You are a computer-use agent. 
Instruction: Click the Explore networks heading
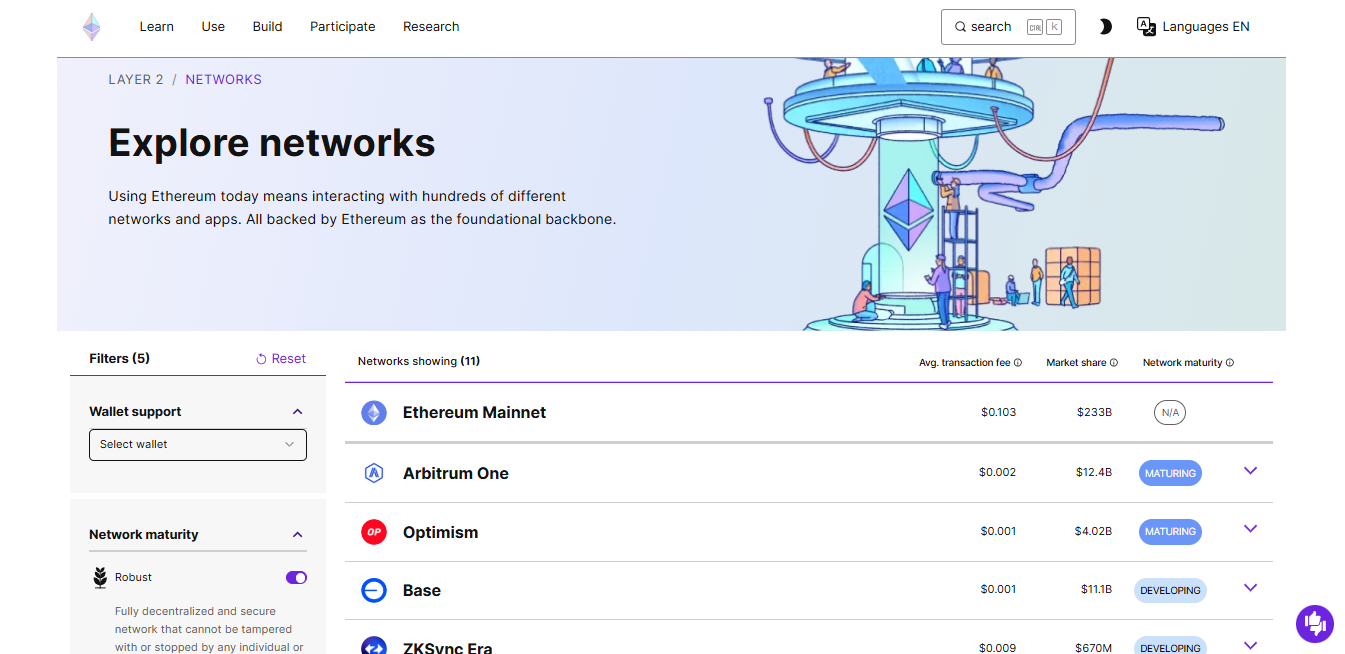pos(272,143)
